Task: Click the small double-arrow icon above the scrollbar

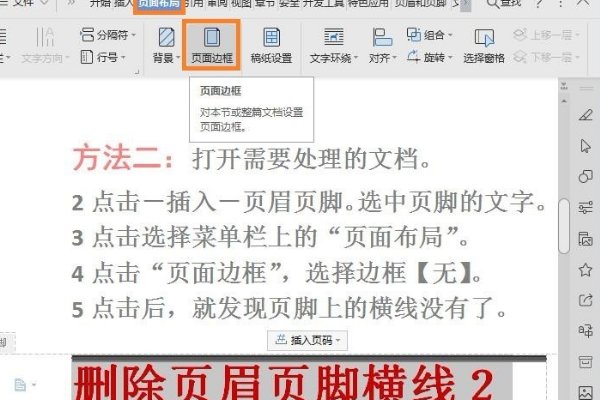Action: (x=564, y=86)
